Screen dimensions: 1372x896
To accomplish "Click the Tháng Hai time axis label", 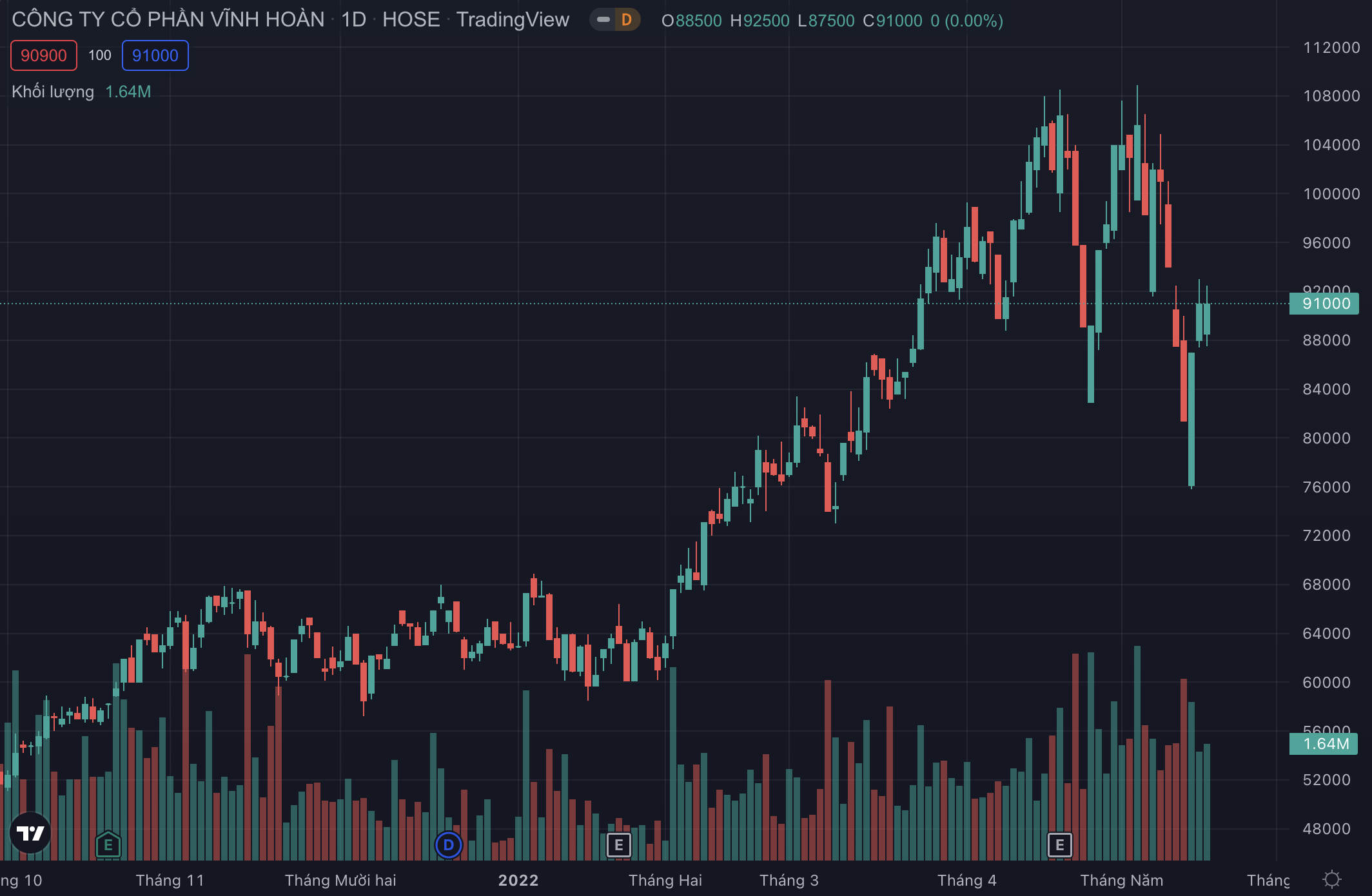I will pos(665,881).
